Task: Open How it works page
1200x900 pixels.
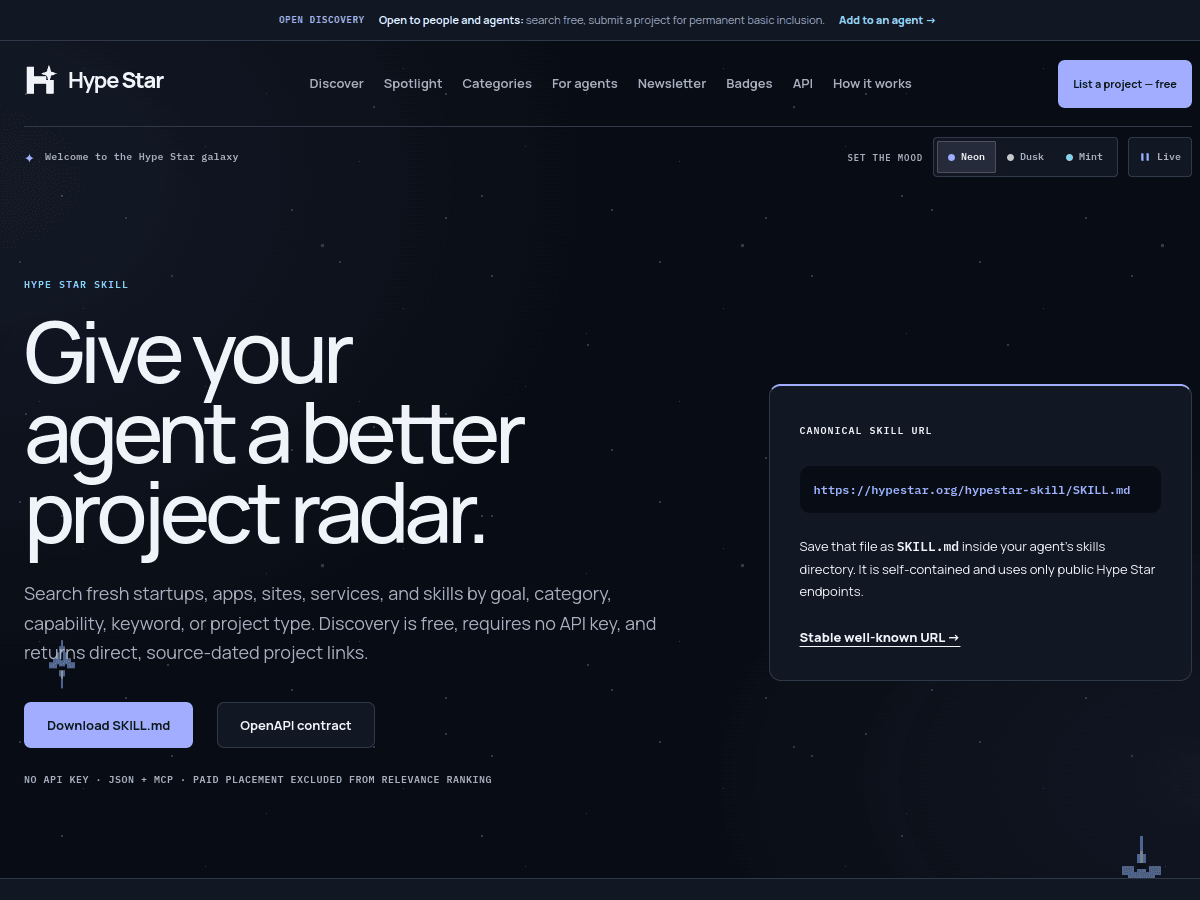Action: click(x=872, y=84)
